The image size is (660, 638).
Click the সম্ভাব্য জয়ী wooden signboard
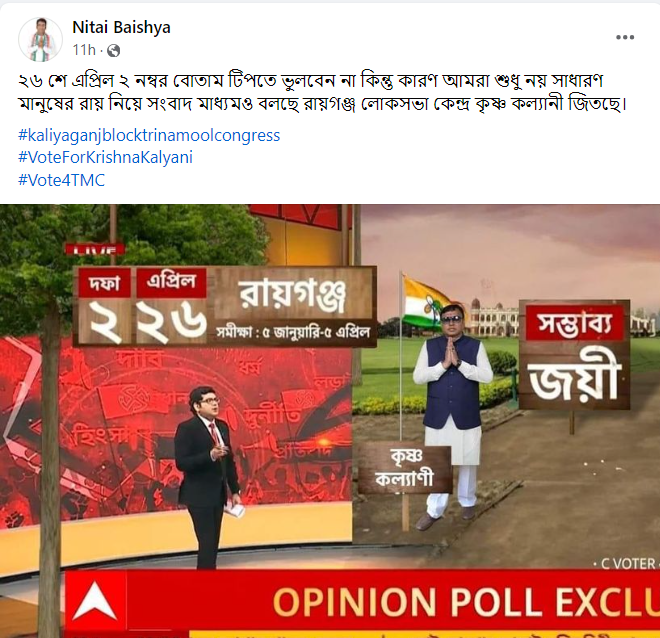[574, 354]
